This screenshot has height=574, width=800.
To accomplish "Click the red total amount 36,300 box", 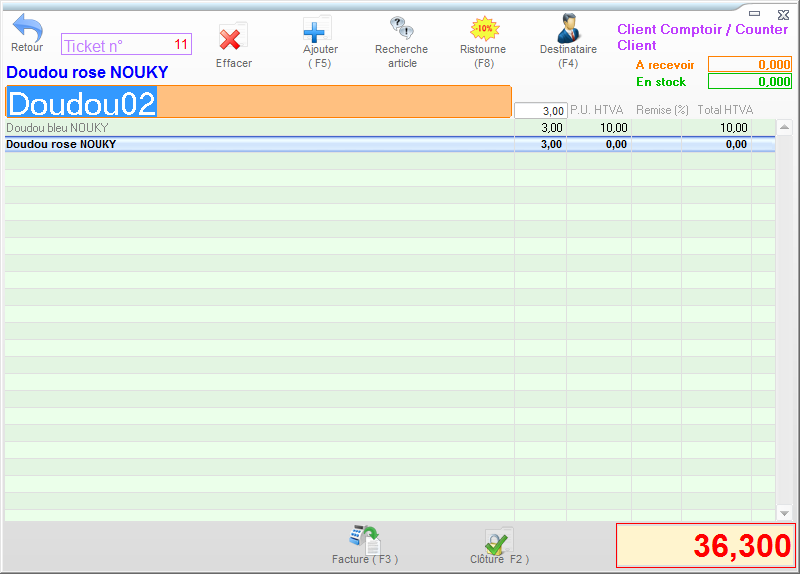I will [x=705, y=546].
